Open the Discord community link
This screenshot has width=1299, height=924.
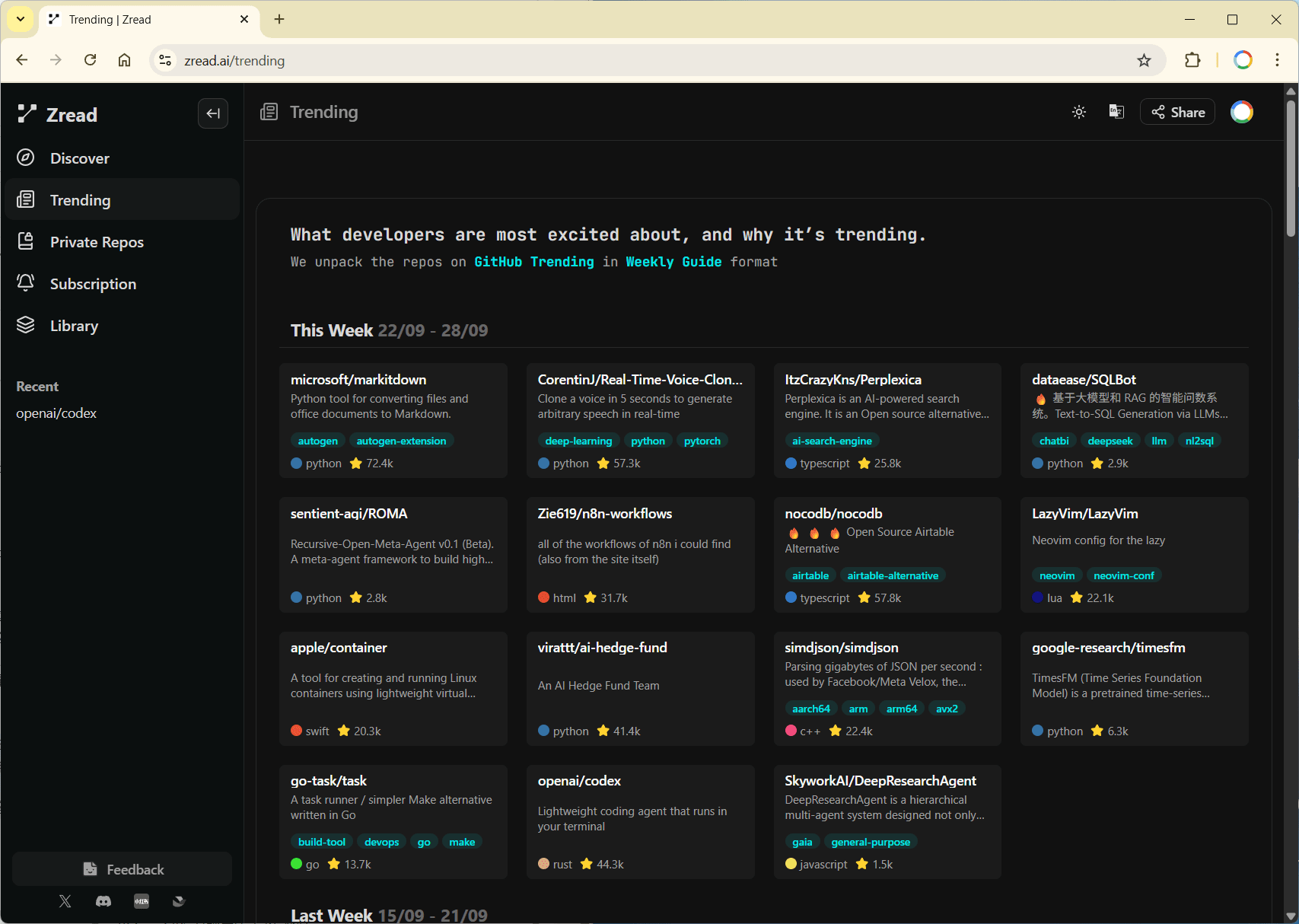103,901
